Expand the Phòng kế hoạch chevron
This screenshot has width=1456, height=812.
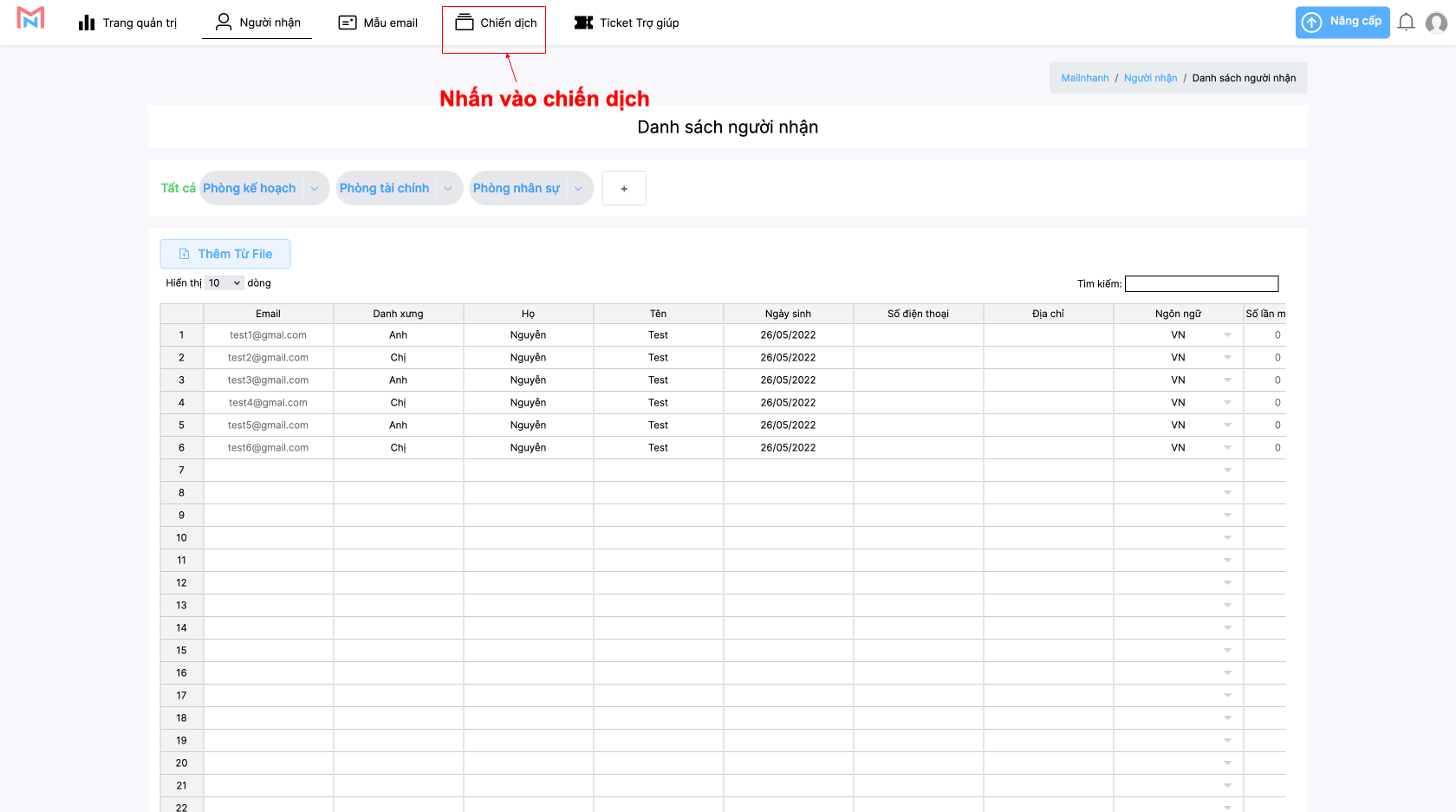(x=315, y=188)
